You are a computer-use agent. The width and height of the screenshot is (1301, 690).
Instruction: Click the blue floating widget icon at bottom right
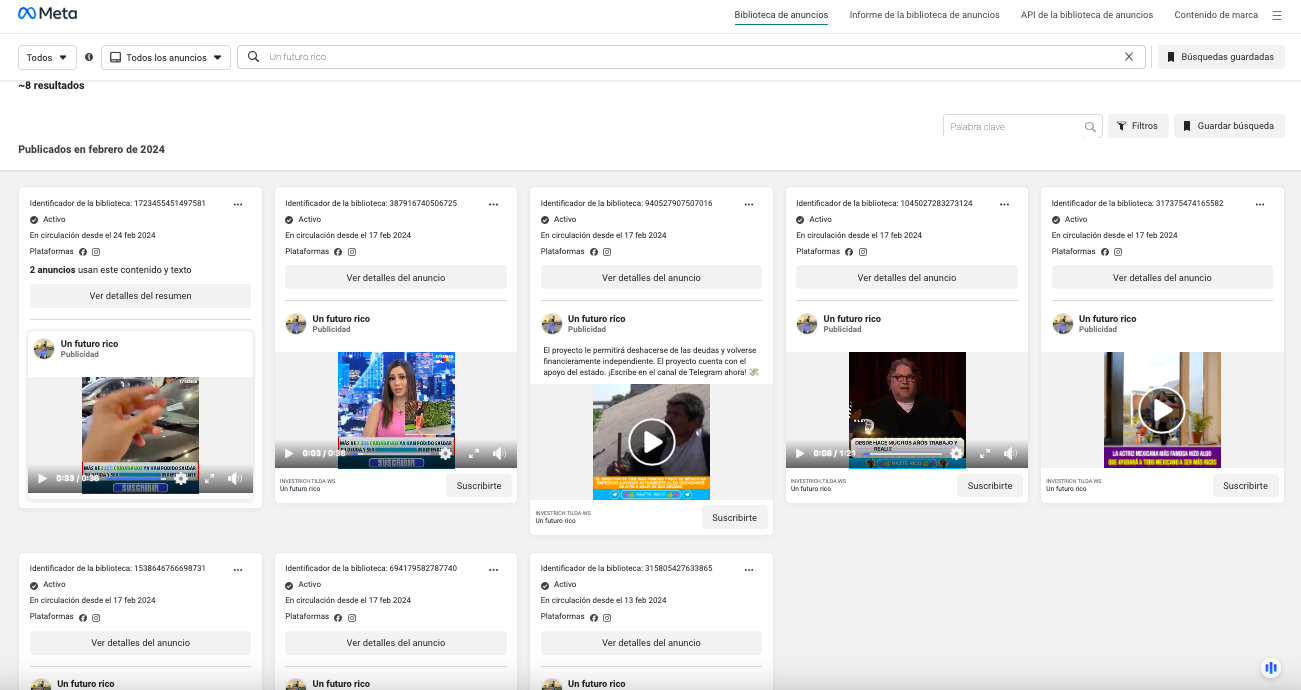(x=1271, y=667)
